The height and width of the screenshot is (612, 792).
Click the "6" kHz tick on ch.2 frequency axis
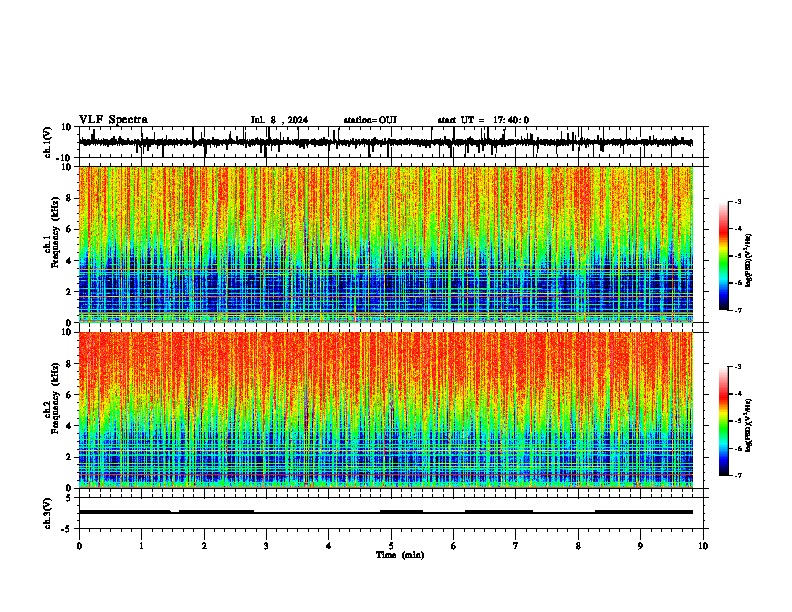pos(68,395)
